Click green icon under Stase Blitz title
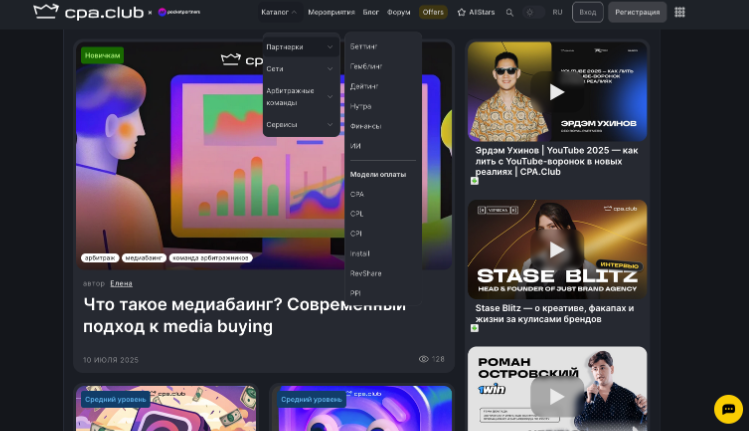749x431 pixels. click(474, 328)
